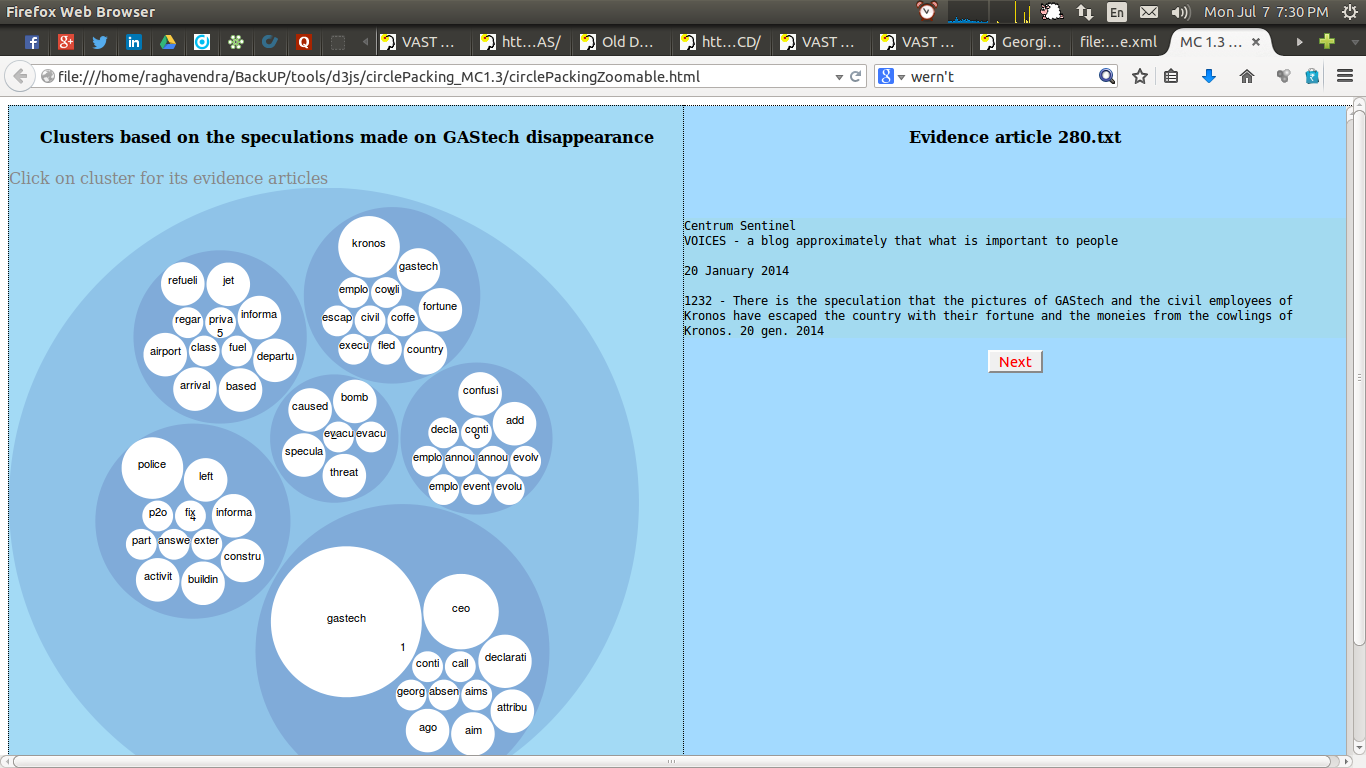Open the volume indicator

click(x=1181, y=12)
